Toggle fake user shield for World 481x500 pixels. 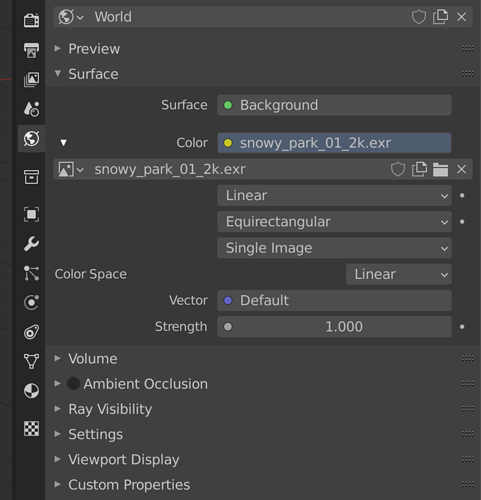419,17
